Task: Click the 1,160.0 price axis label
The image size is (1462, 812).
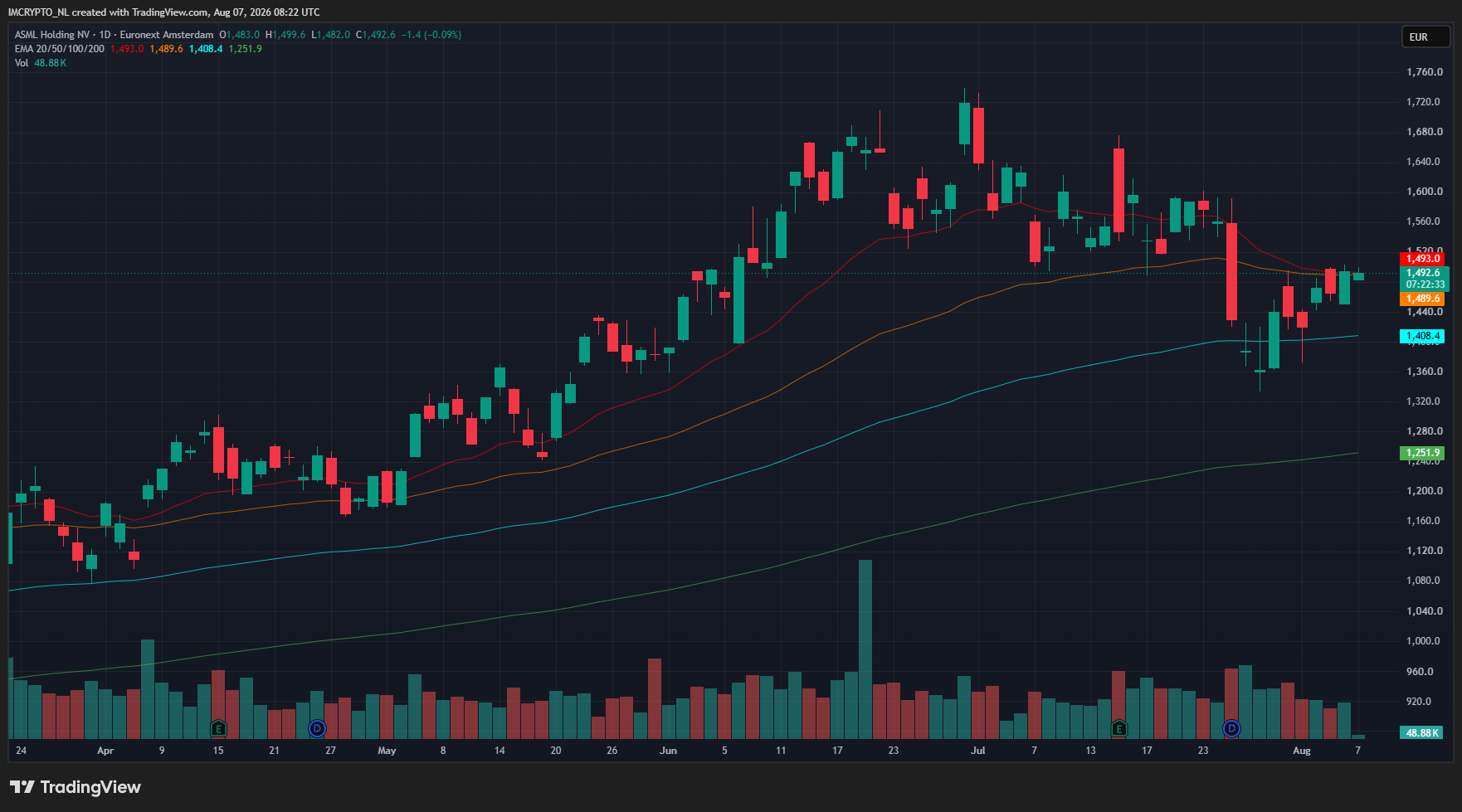Action: tap(1425, 521)
